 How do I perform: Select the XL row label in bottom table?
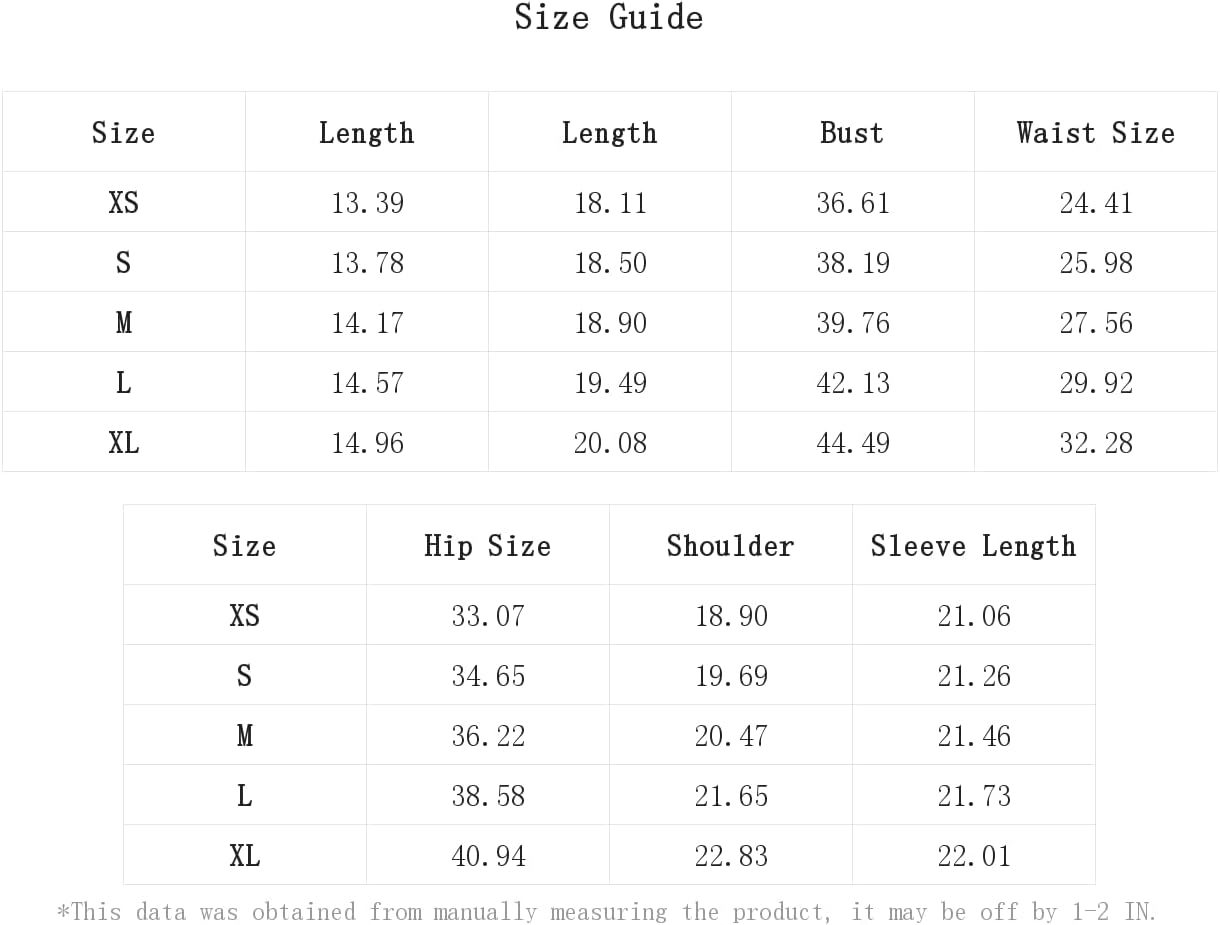point(244,855)
